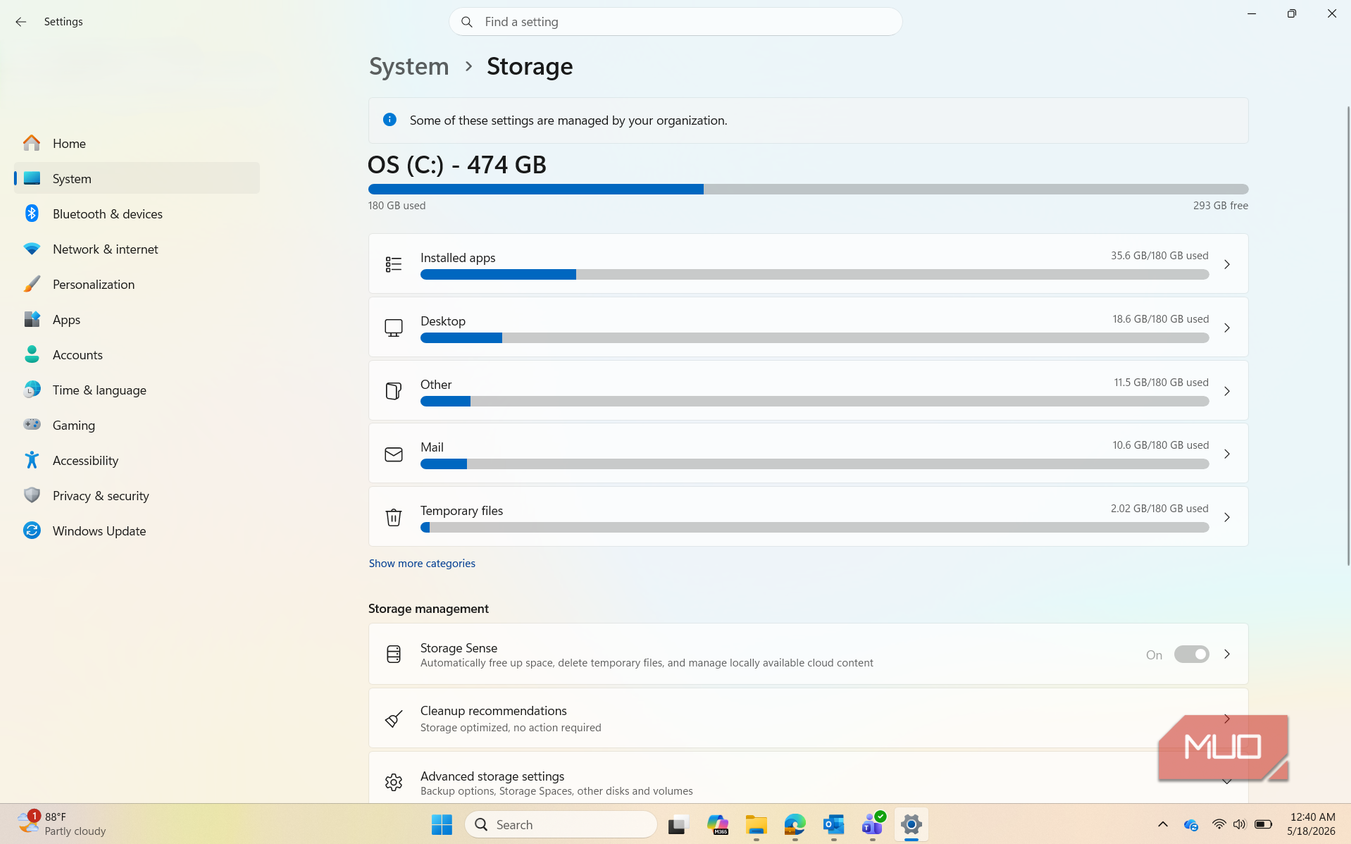The image size is (1351, 844).
Task: Click the Installed apps list icon
Action: (x=394, y=264)
